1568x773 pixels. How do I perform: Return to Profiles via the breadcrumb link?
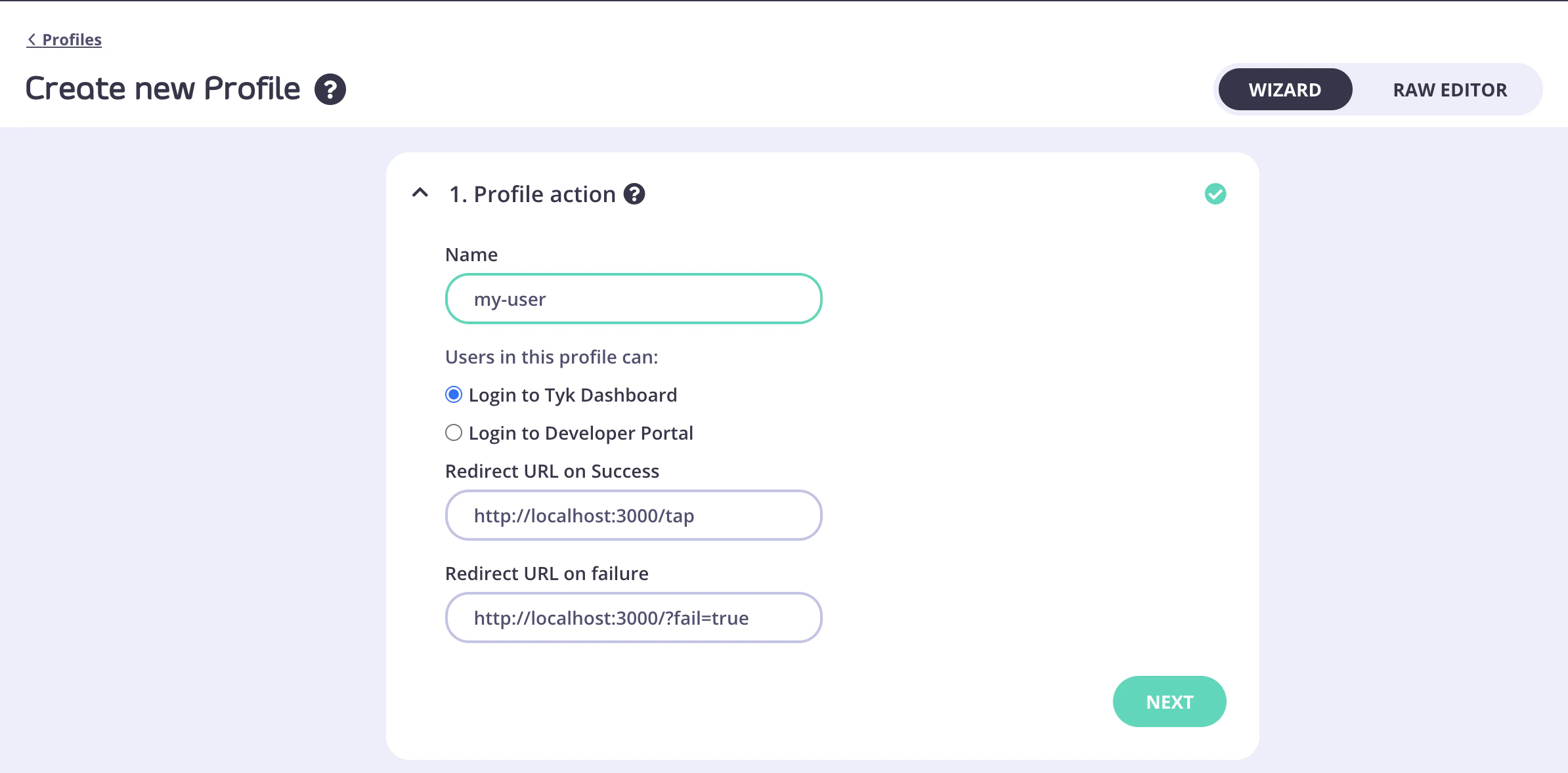point(71,39)
